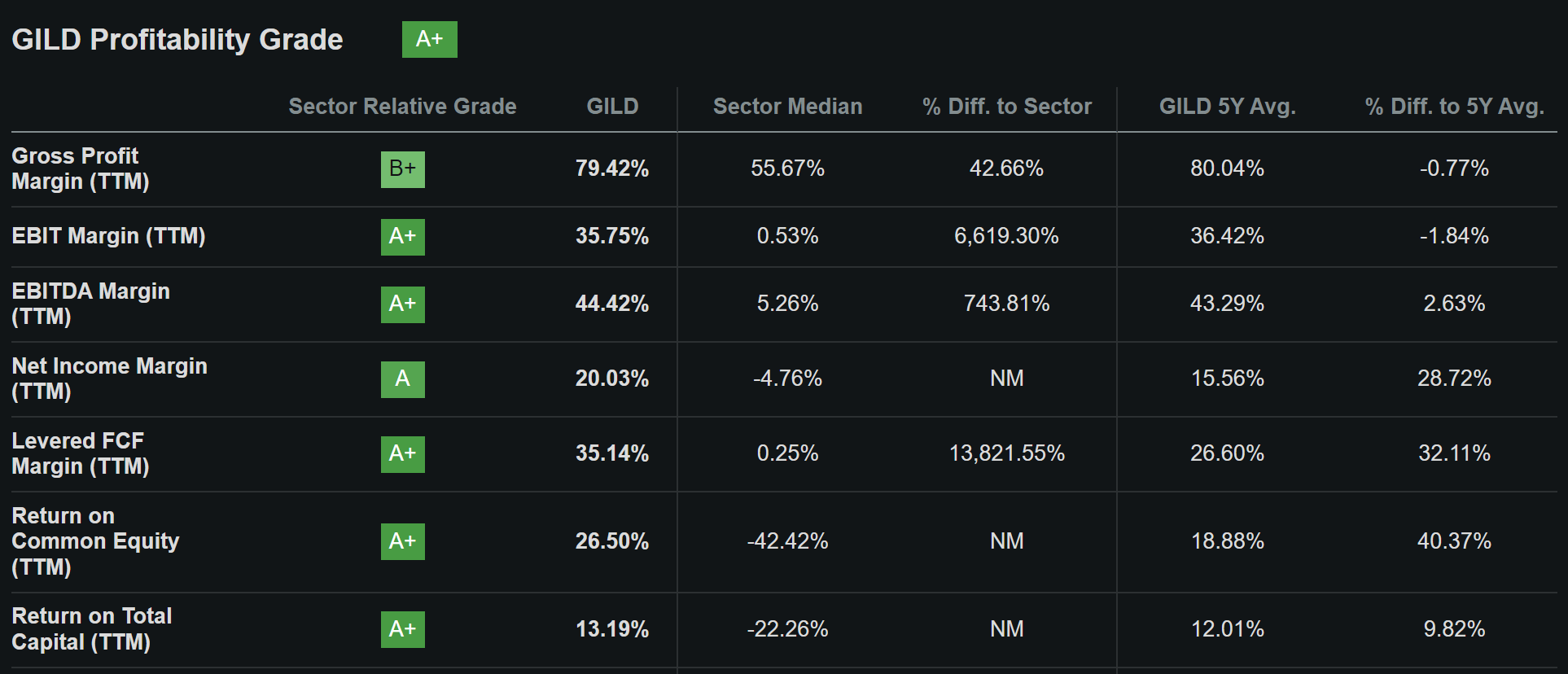Screen dimensions: 1568x674
Task: Click the EBITDA Margin (TTM) row label
Action: 90,304
